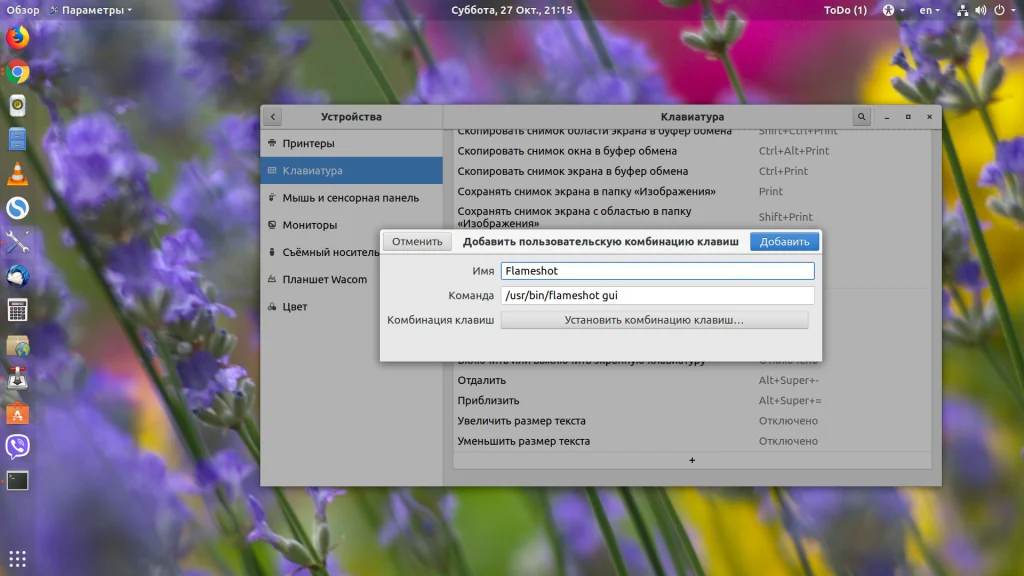Screen dimensions: 1024x576
Task: Show all applications grid
Action: [17, 558]
